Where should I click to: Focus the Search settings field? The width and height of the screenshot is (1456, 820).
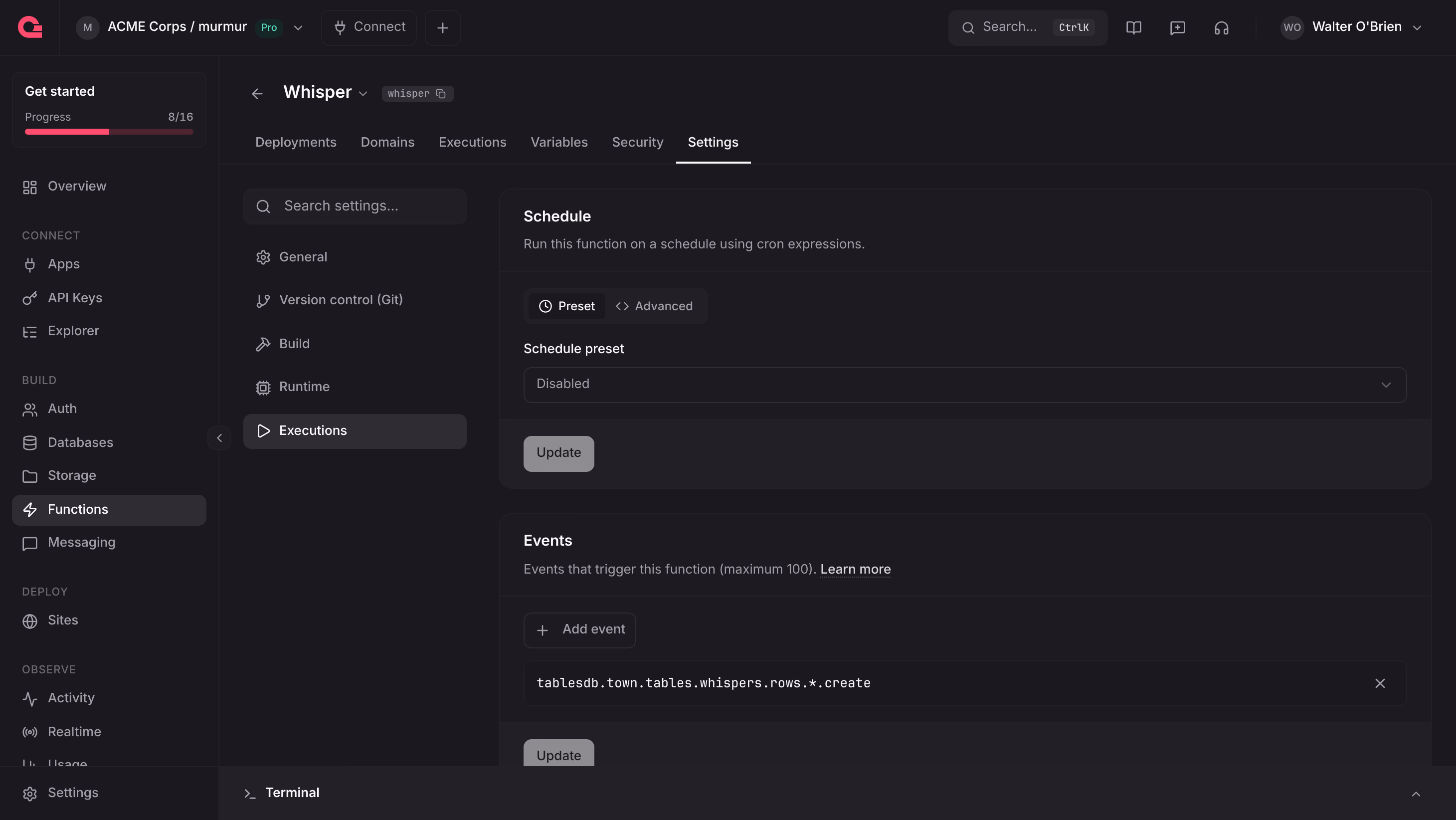pos(355,206)
